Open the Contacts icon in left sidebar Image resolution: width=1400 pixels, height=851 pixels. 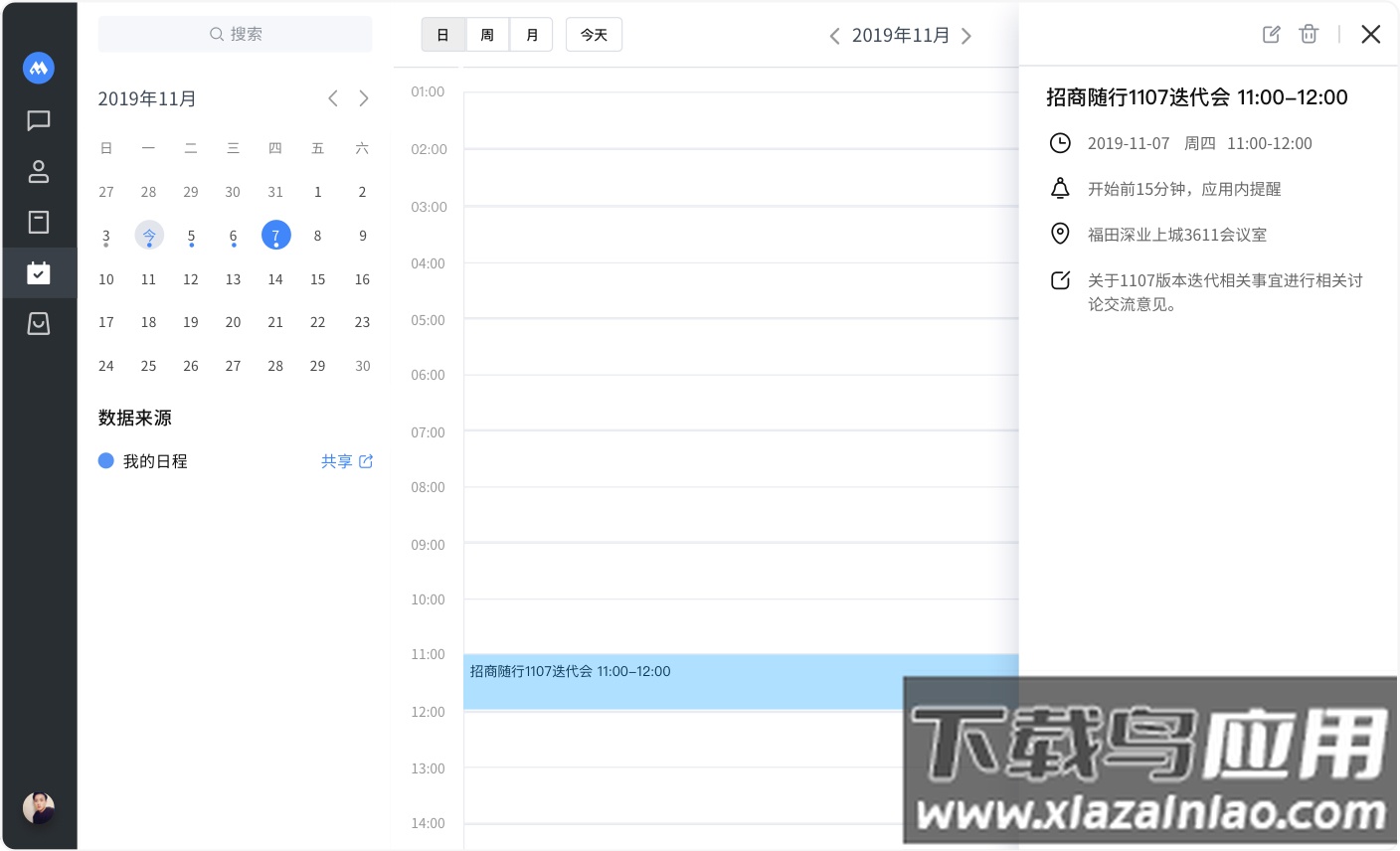[x=39, y=171]
